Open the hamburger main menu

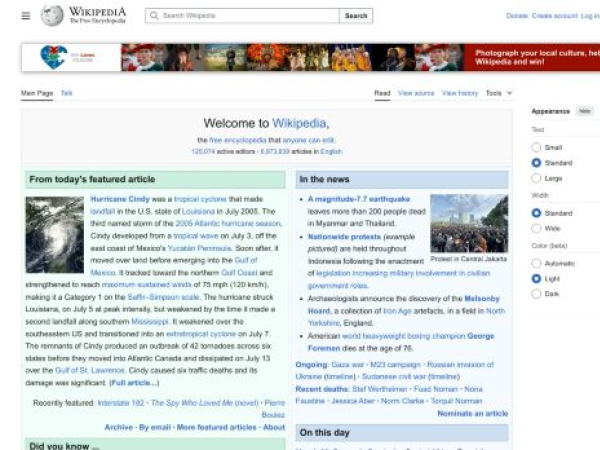click(26, 16)
